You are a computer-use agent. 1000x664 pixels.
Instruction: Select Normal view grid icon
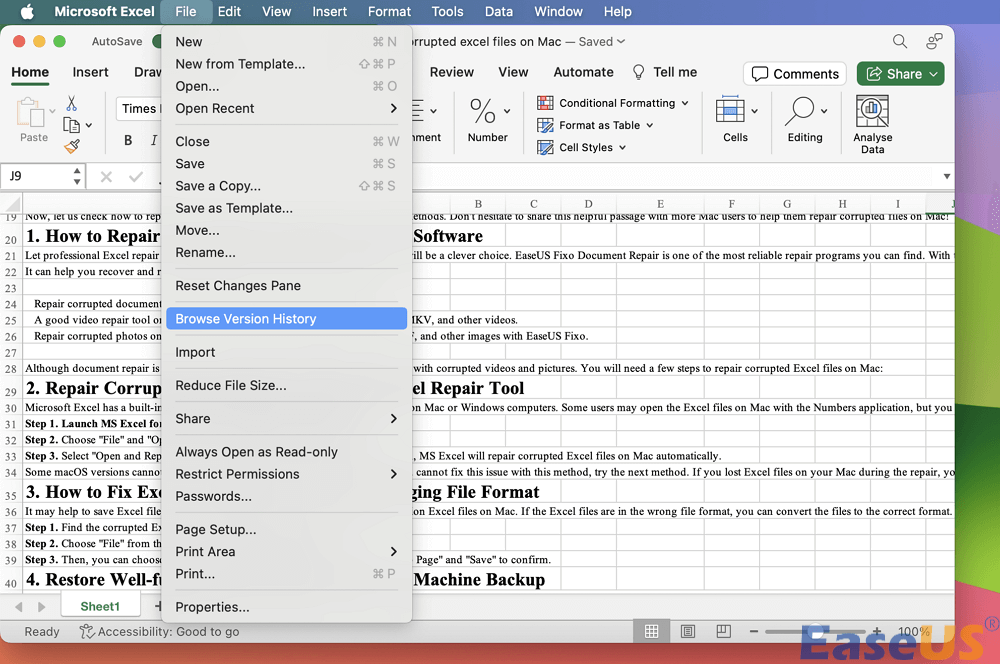(651, 631)
